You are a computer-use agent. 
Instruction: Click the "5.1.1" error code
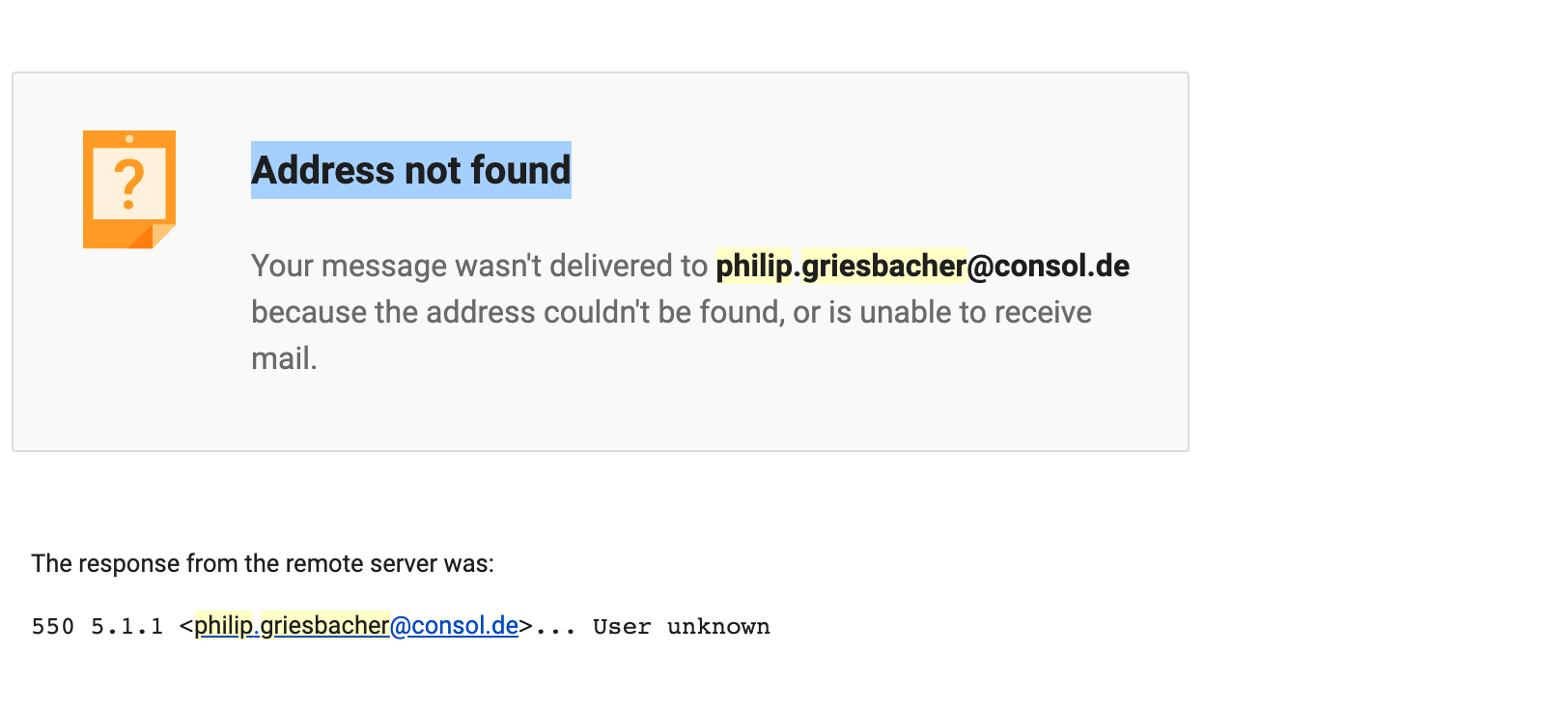(x=126, y=627)
